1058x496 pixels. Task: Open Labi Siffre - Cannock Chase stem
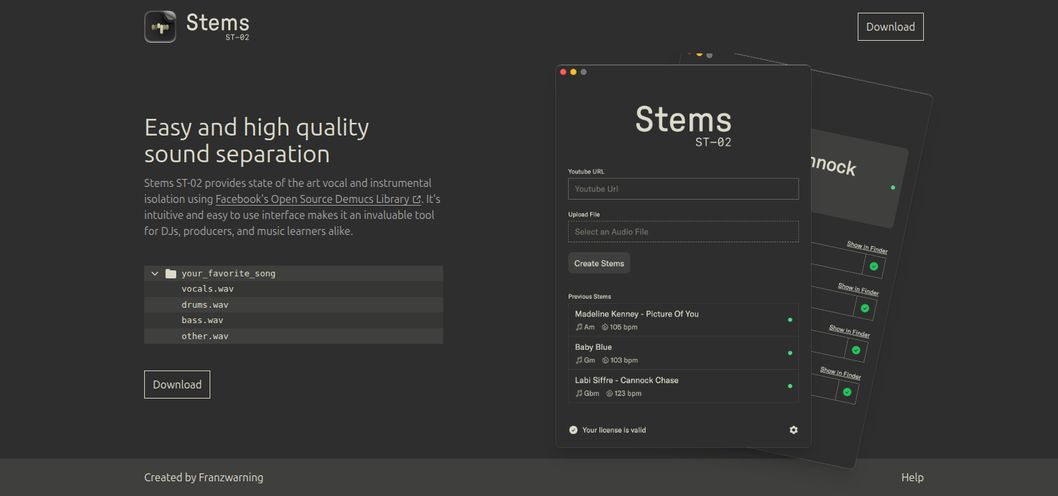(x=683, y=386)
